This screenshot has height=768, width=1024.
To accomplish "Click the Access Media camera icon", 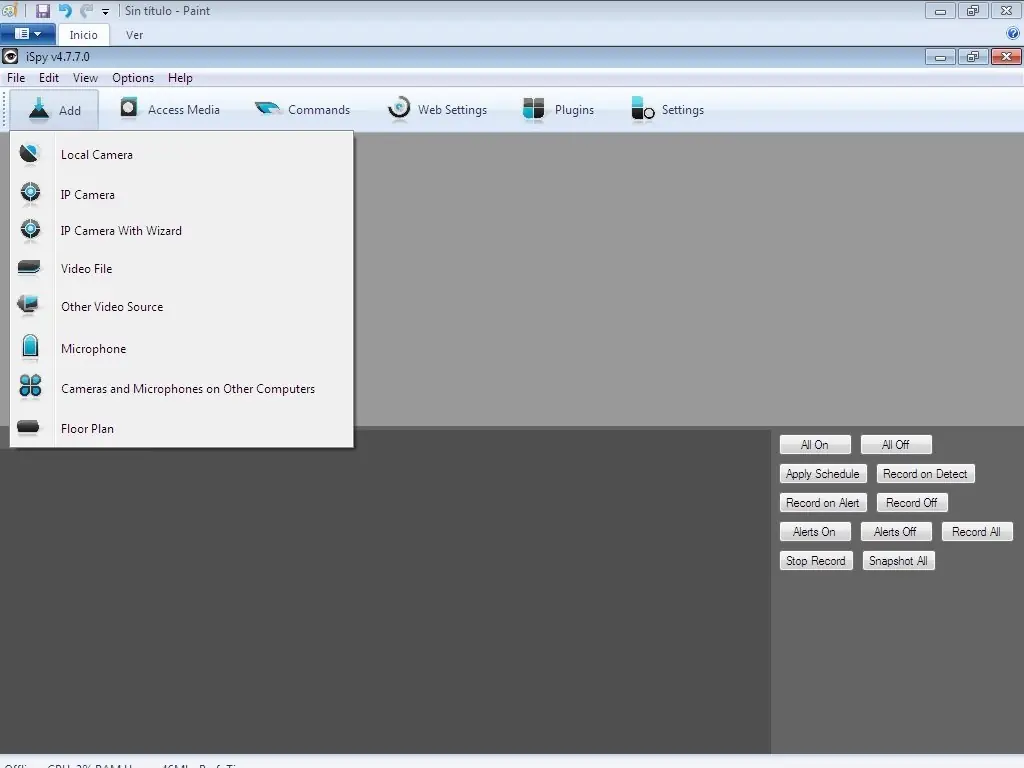I will (x=129, y=108).
